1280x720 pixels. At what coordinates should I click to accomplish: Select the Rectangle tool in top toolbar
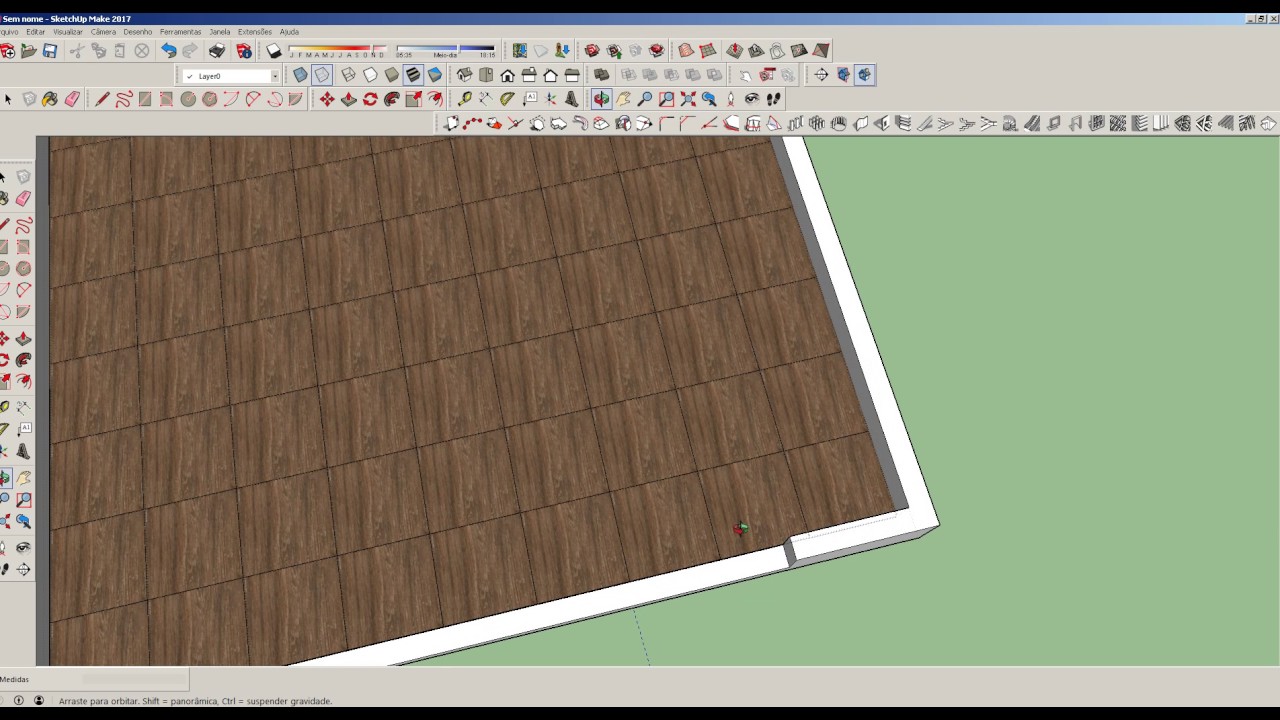point(145,99)
